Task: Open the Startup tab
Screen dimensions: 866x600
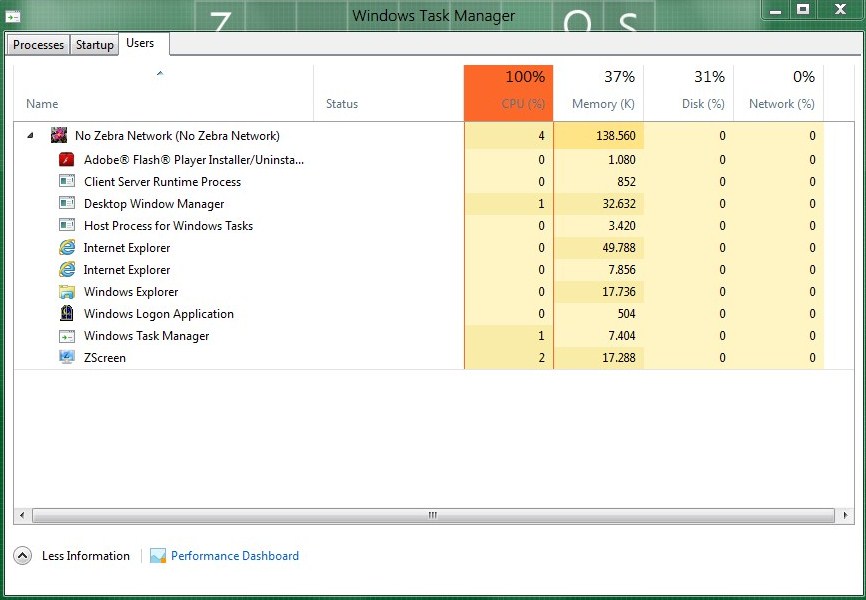Action: (94, 45)
